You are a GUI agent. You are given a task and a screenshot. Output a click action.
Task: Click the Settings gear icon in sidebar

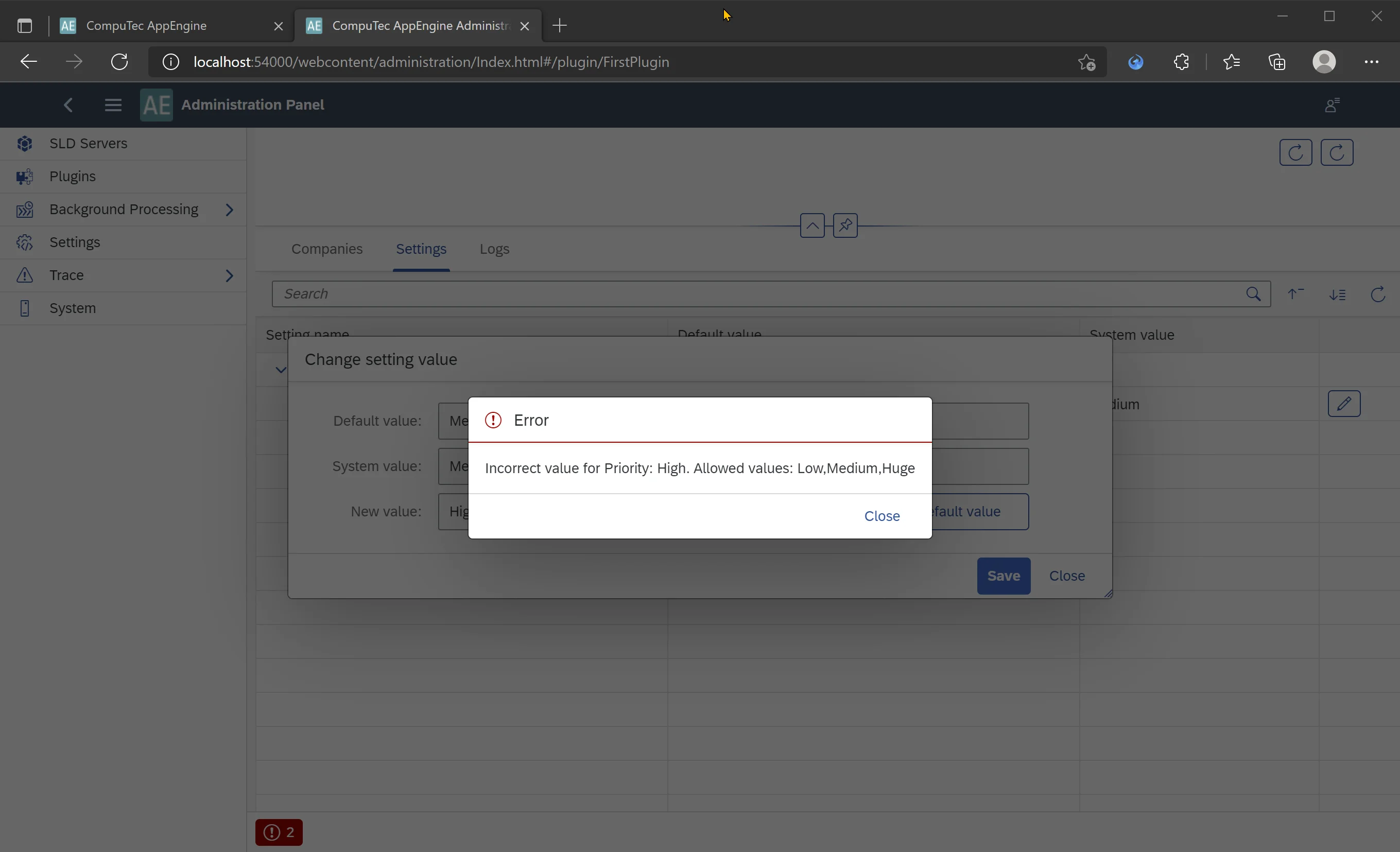(x=24, y=242)
